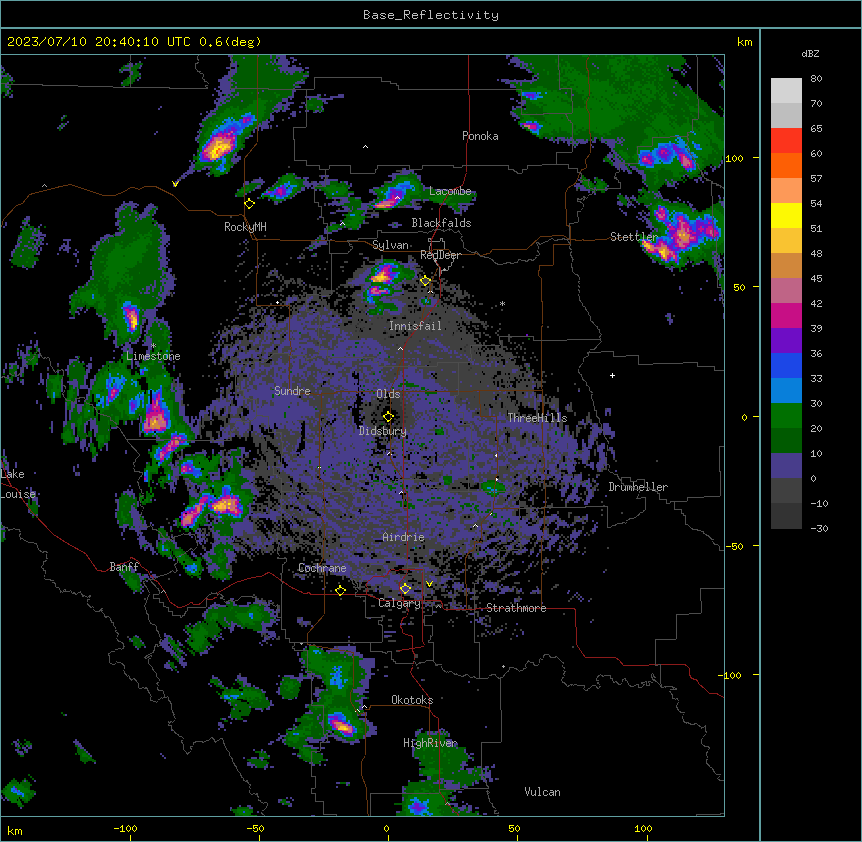Click the Drumheller label
Viewport: 862px width, 842px height.
click(638, 487)
